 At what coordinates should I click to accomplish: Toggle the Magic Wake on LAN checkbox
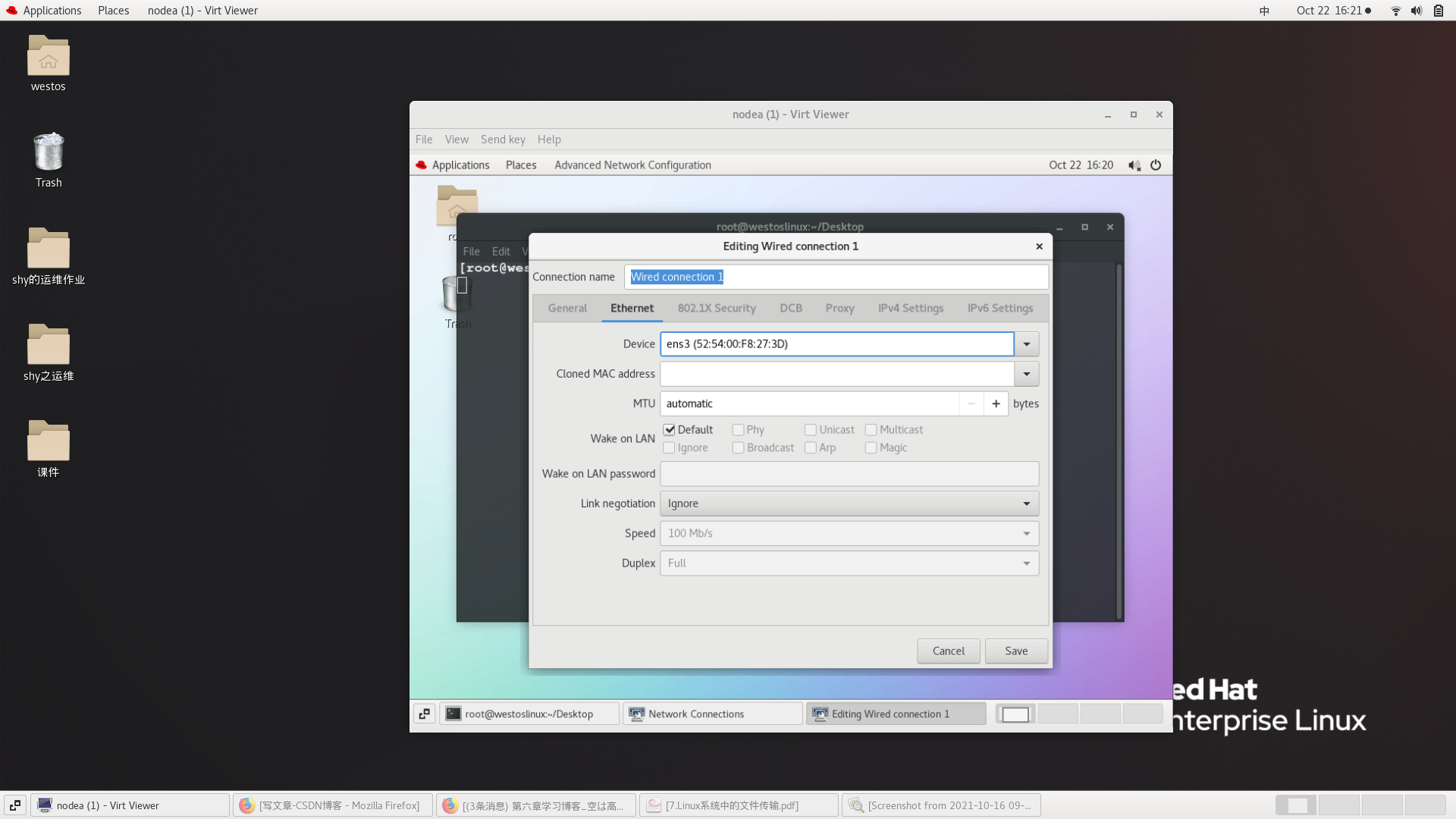pyautogui.click(x=871, y=448)
